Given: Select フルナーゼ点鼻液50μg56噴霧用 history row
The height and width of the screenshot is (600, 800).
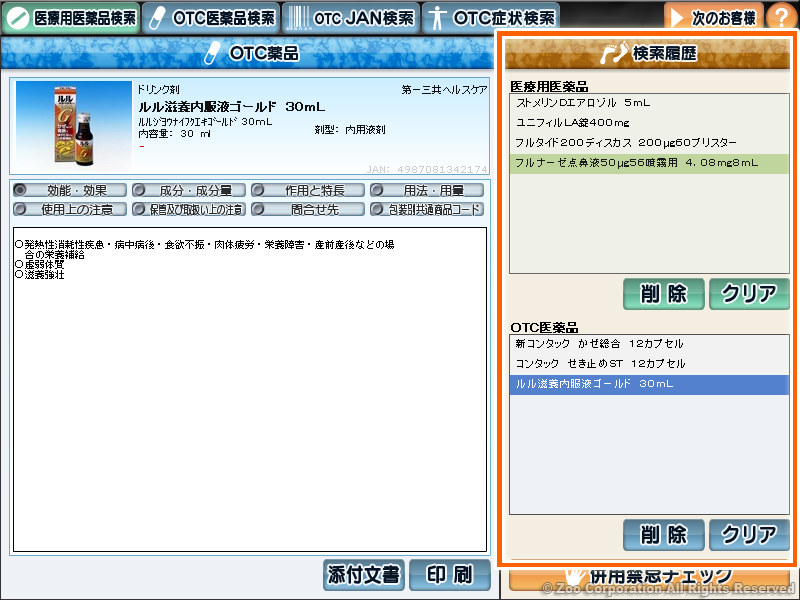Looking at the screenshot, I should coord(649,163).
